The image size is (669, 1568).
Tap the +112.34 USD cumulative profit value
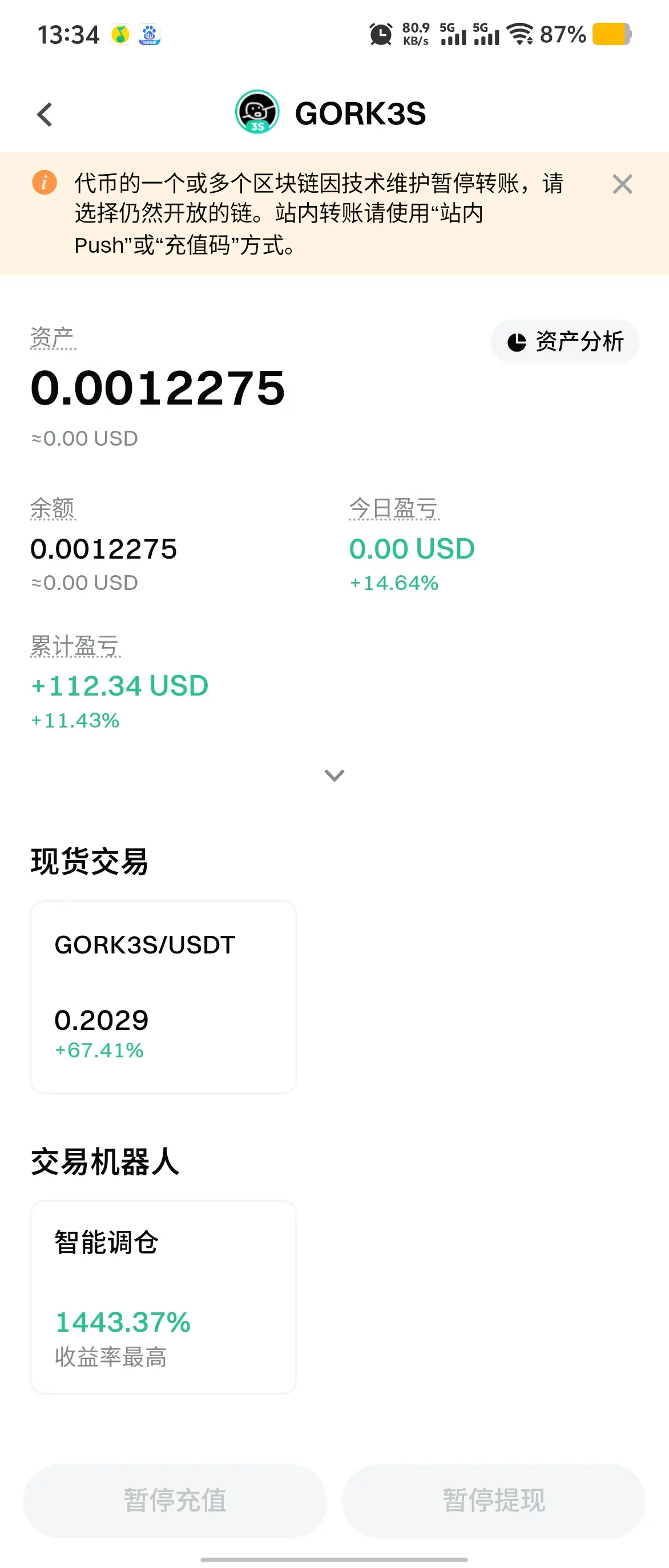pyautogui.click(x=120, y=686)
